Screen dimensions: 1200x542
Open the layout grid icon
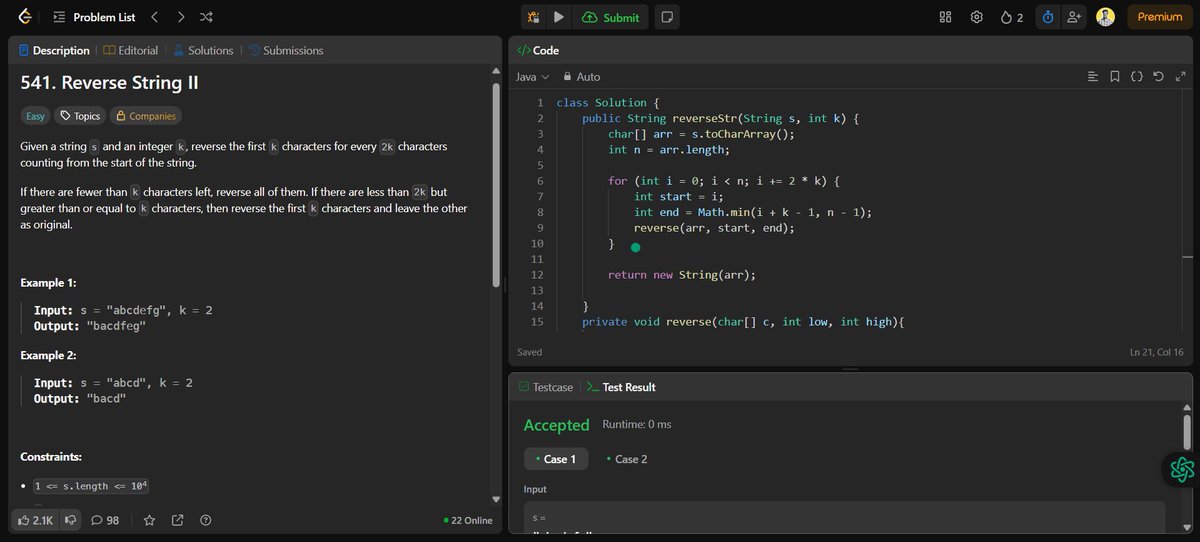(945, 17)
